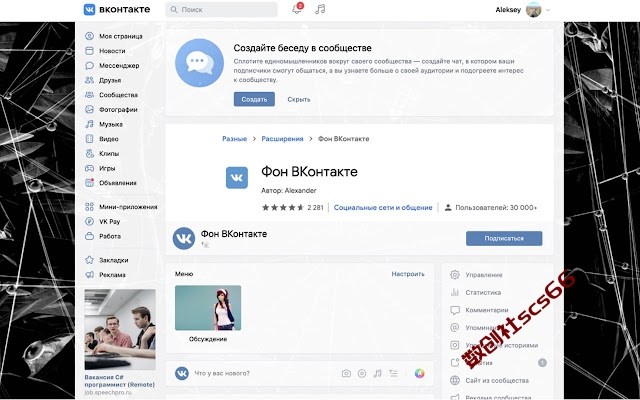Attach video via play circle icon

pyautogui.click(x=362, y=373)
